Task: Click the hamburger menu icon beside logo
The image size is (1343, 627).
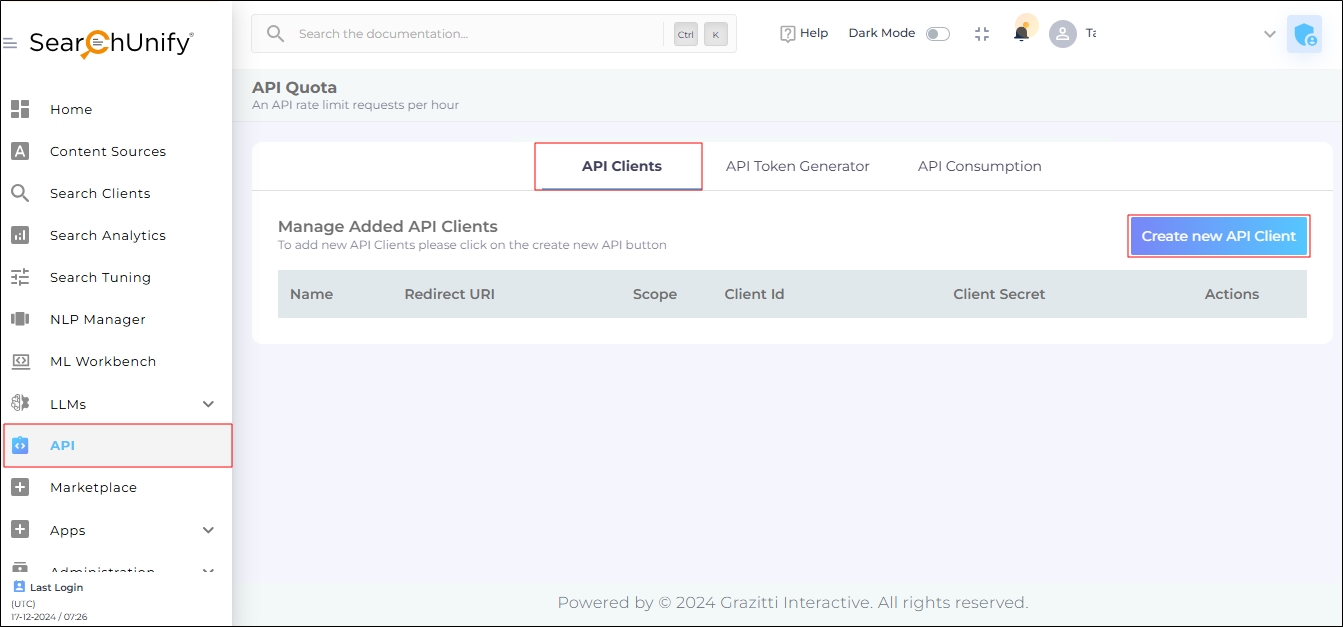Action: coord(10,44)
